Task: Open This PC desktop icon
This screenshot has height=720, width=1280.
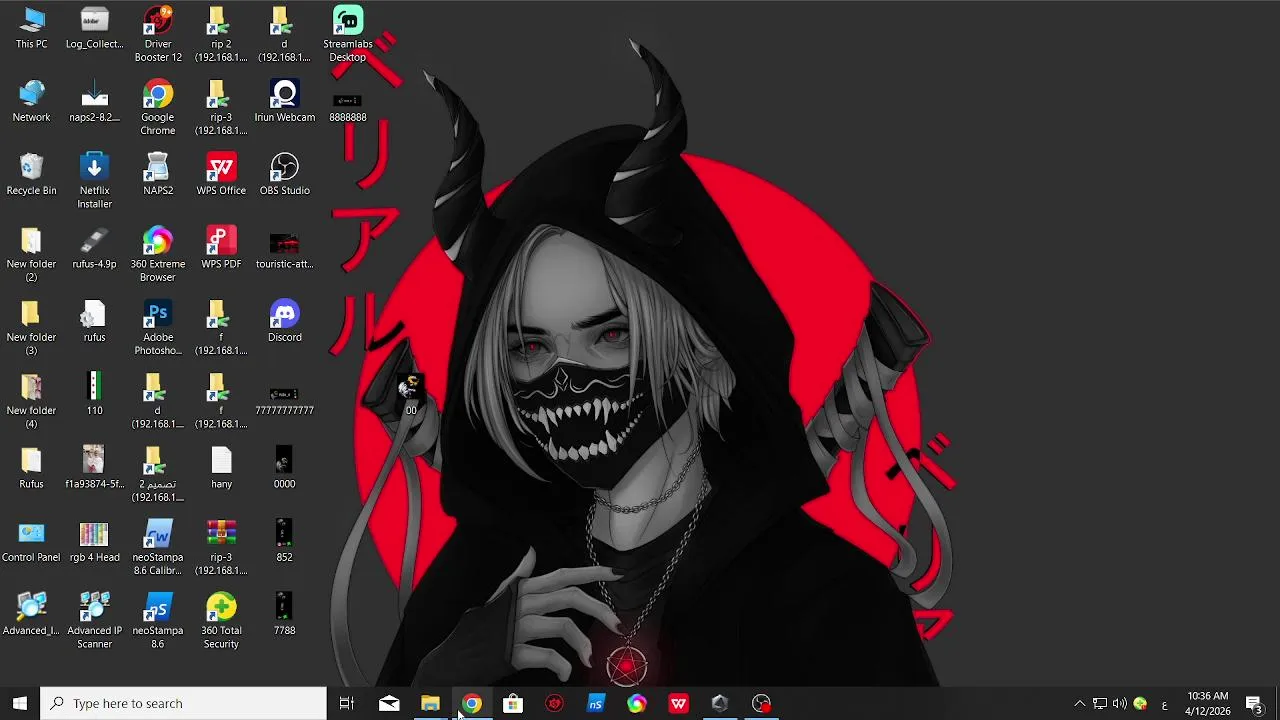Action: 31,28
